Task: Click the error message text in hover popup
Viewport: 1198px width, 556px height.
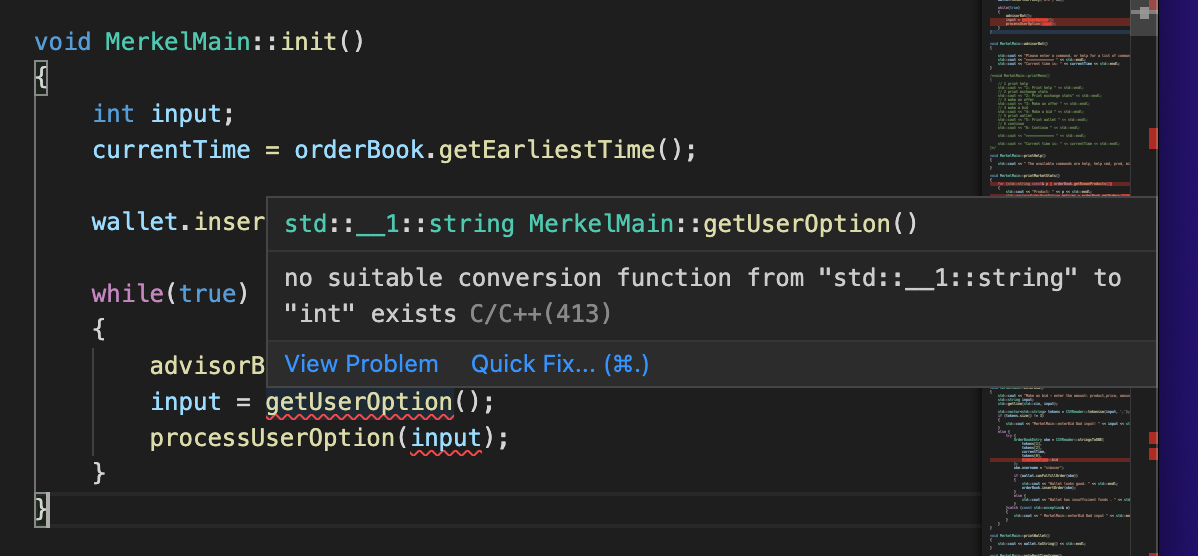Action: [702, 296]
